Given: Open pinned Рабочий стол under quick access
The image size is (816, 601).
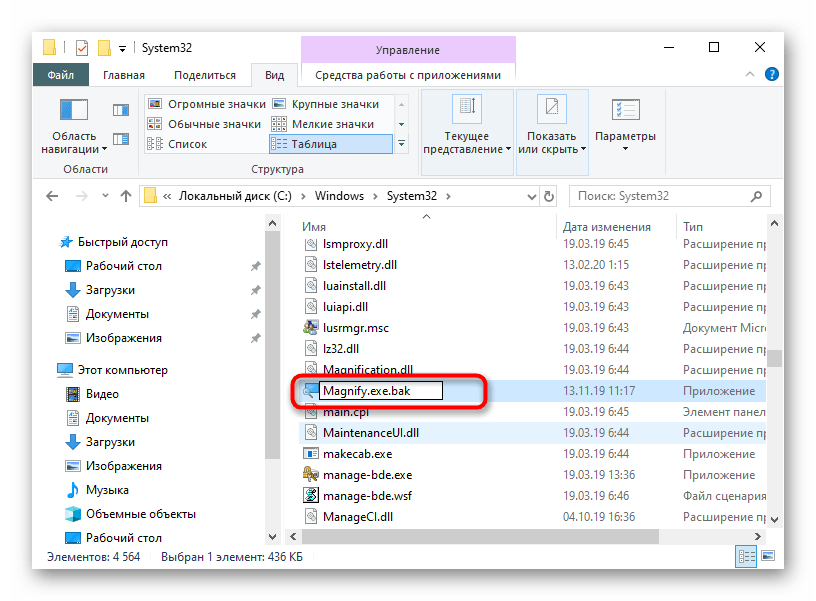Looking at the screenshot, I should coord(124,266).
